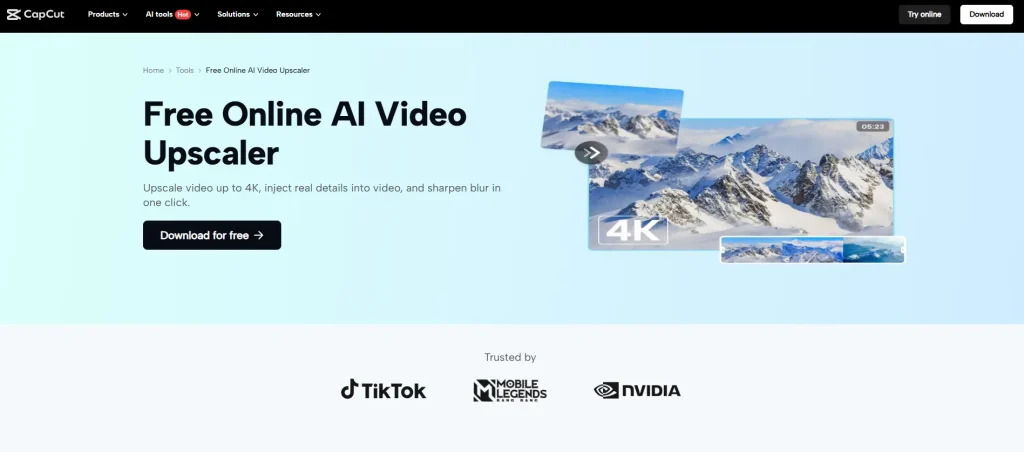Click the double-arrow upscale icon
Screen dimensions: 1024x452
[591, 153]
